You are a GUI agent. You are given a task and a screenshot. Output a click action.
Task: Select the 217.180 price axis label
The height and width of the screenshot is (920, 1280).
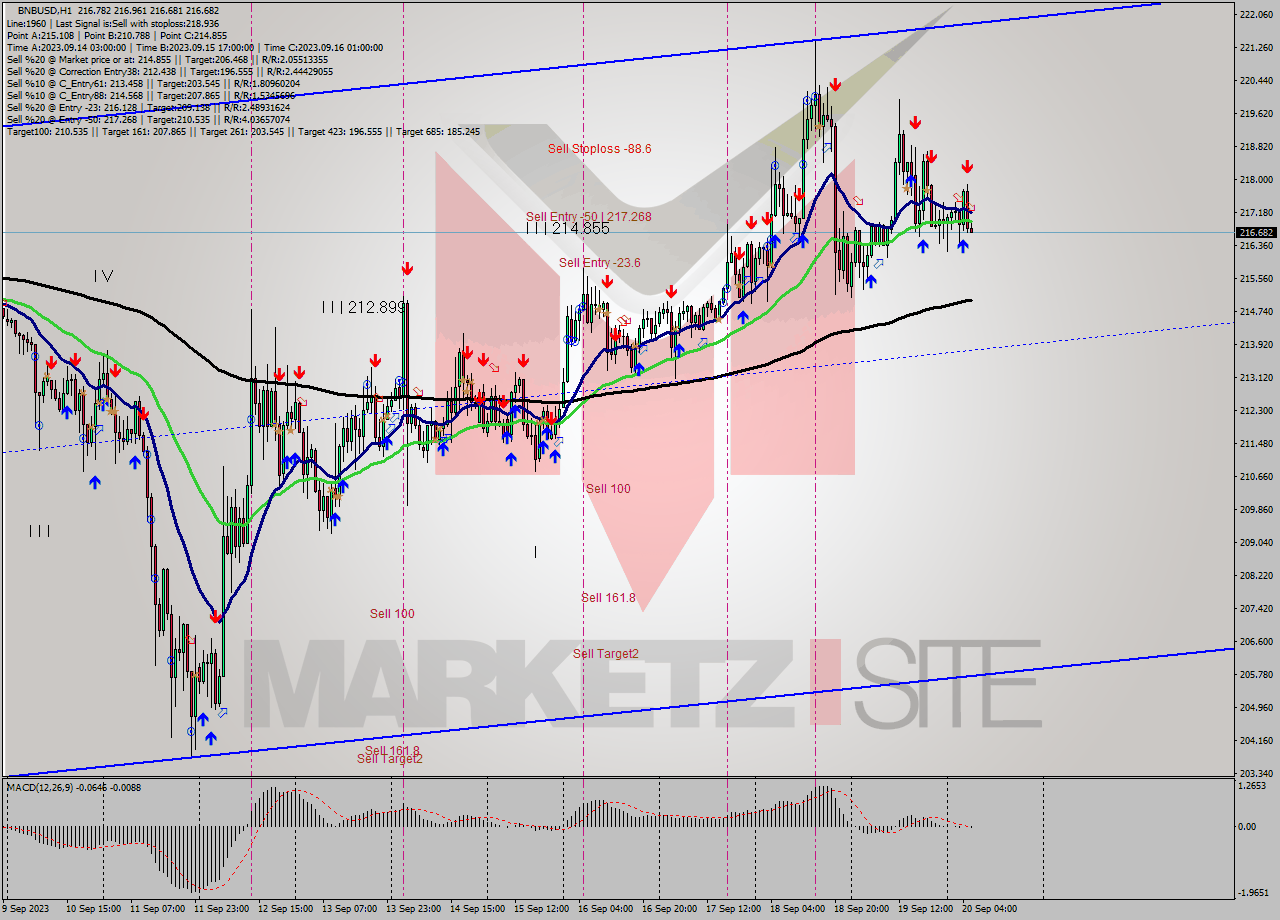1255,213
